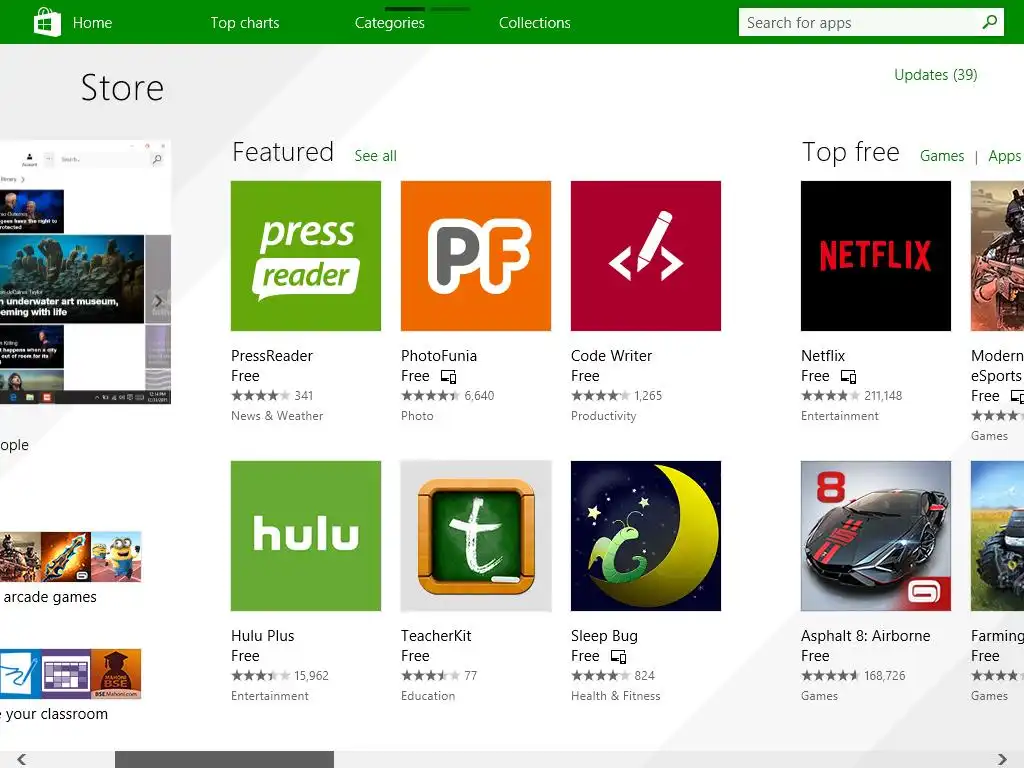Click the left arrow on the scrollbar
1024x768 pixels.
(21, 759)
